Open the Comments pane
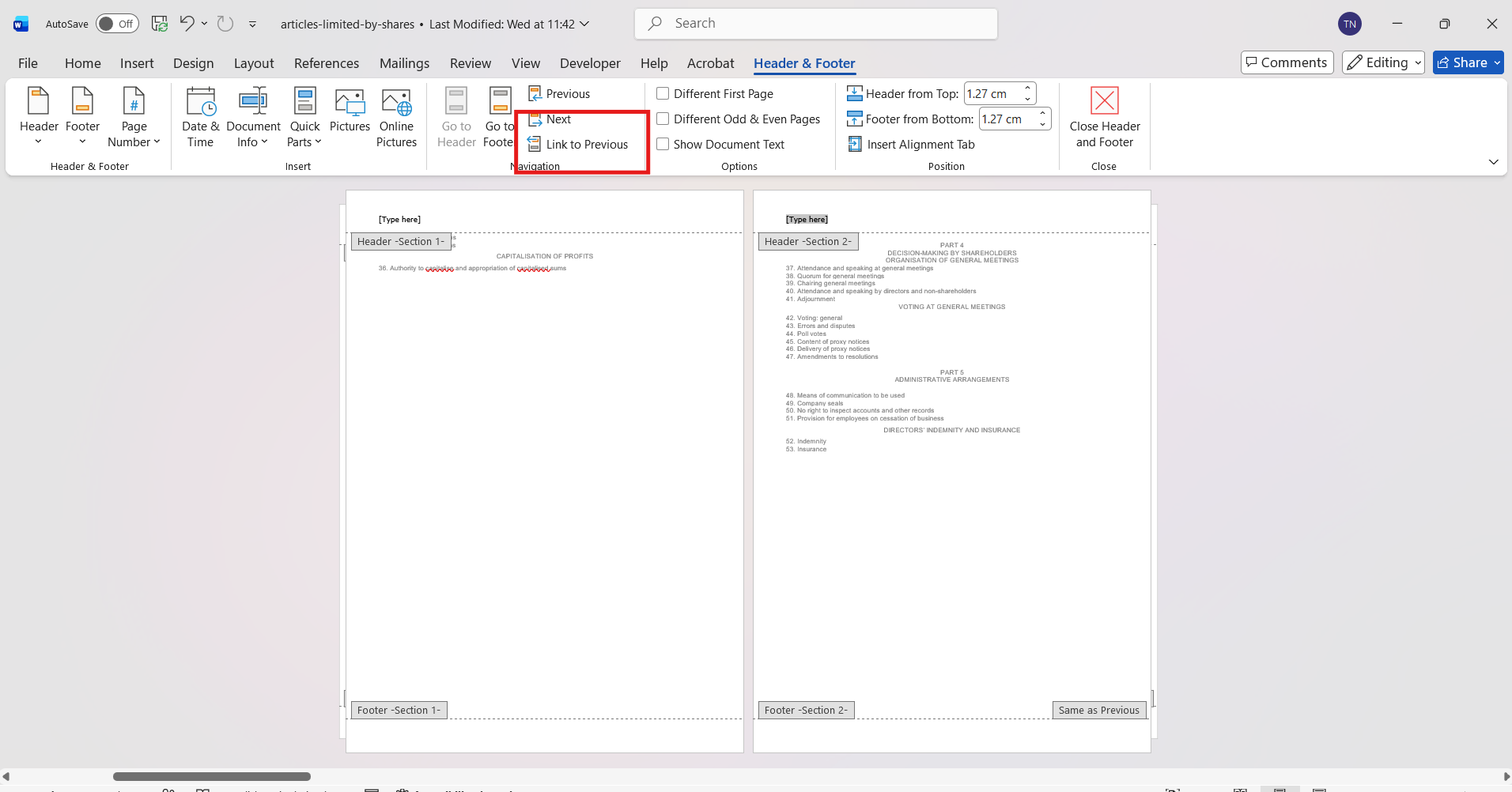1512x792 pixels. (1287, 62)
